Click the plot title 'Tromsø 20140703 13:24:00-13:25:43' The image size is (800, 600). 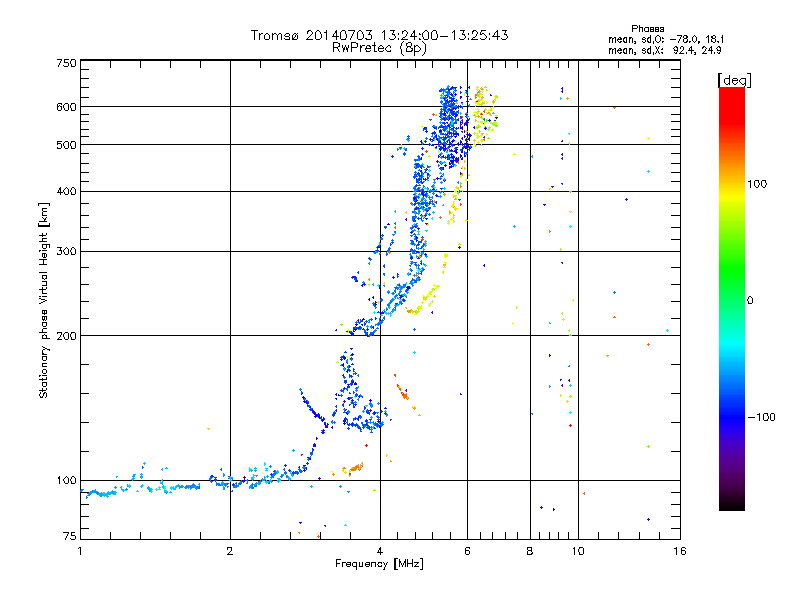[x=379, y=35]
